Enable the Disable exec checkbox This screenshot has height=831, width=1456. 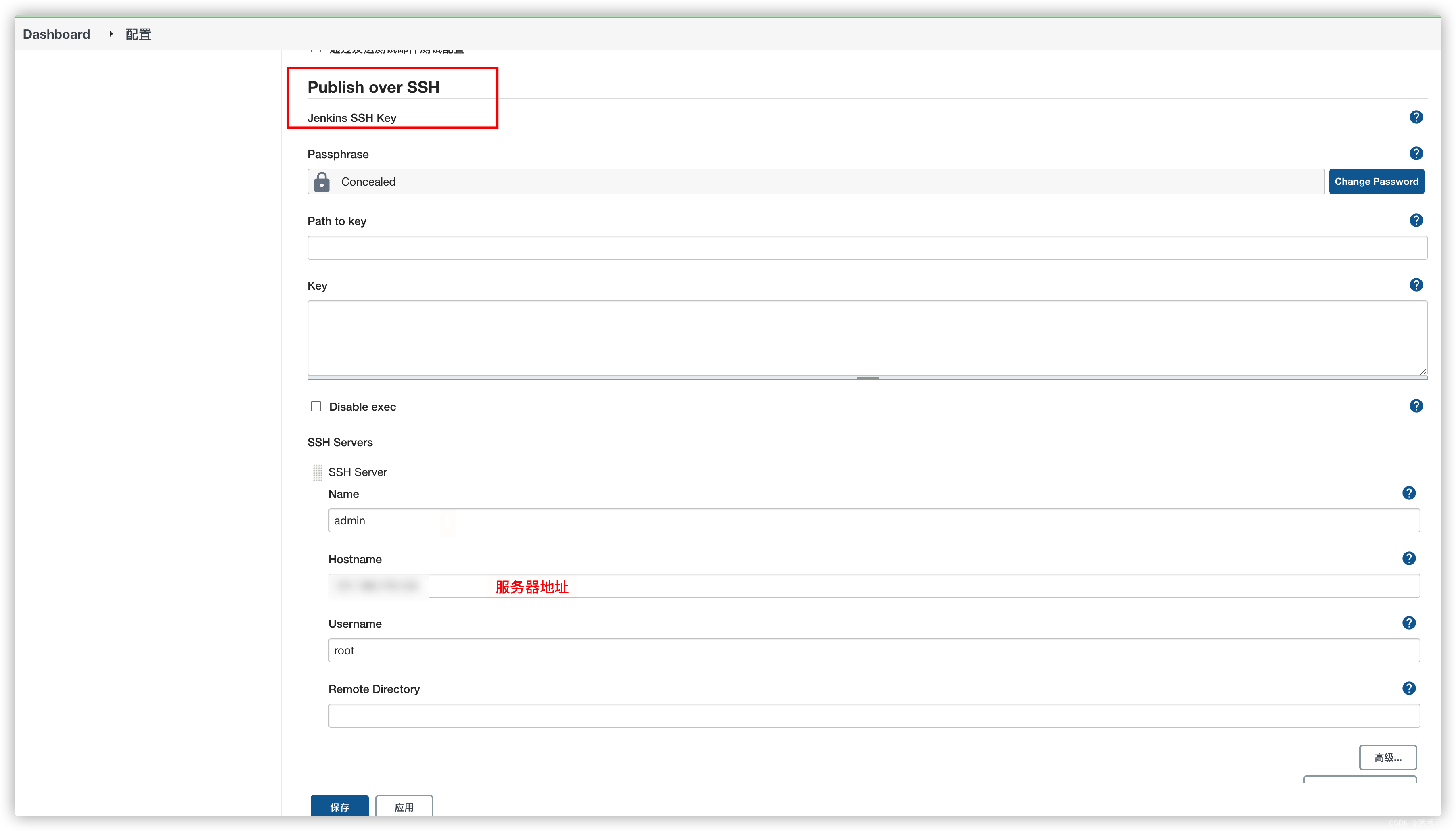tap(316, 406)
